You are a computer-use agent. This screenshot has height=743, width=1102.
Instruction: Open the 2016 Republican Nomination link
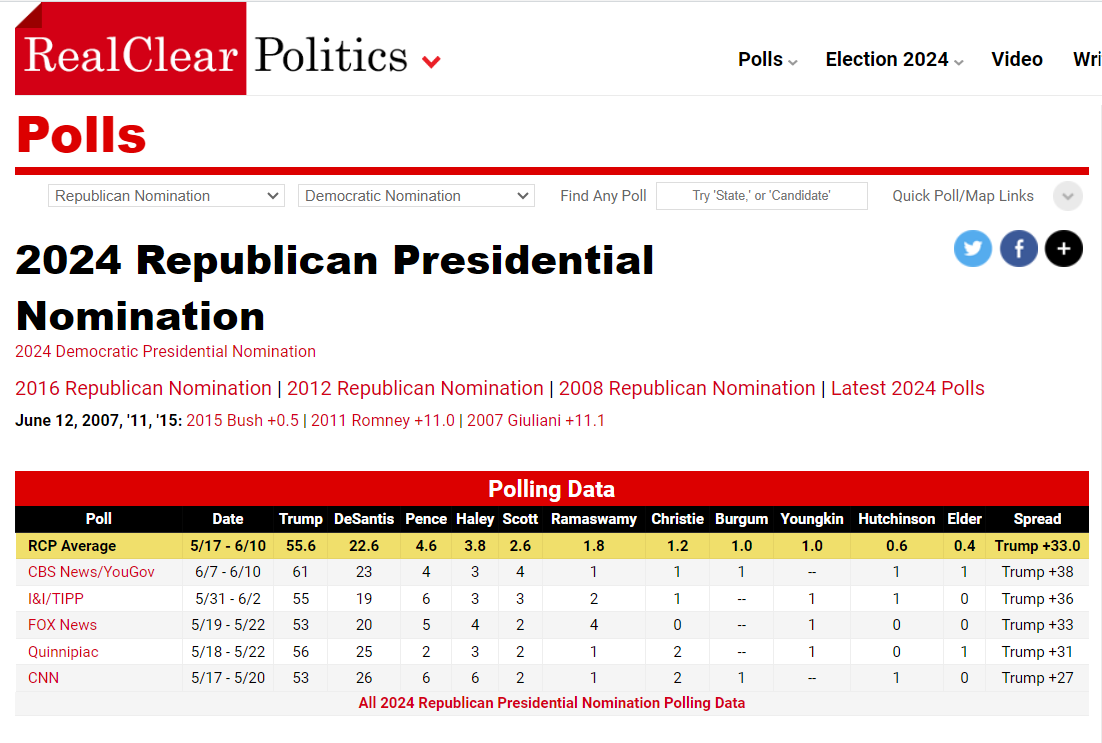pyautogui.click(x=143, y=388)
